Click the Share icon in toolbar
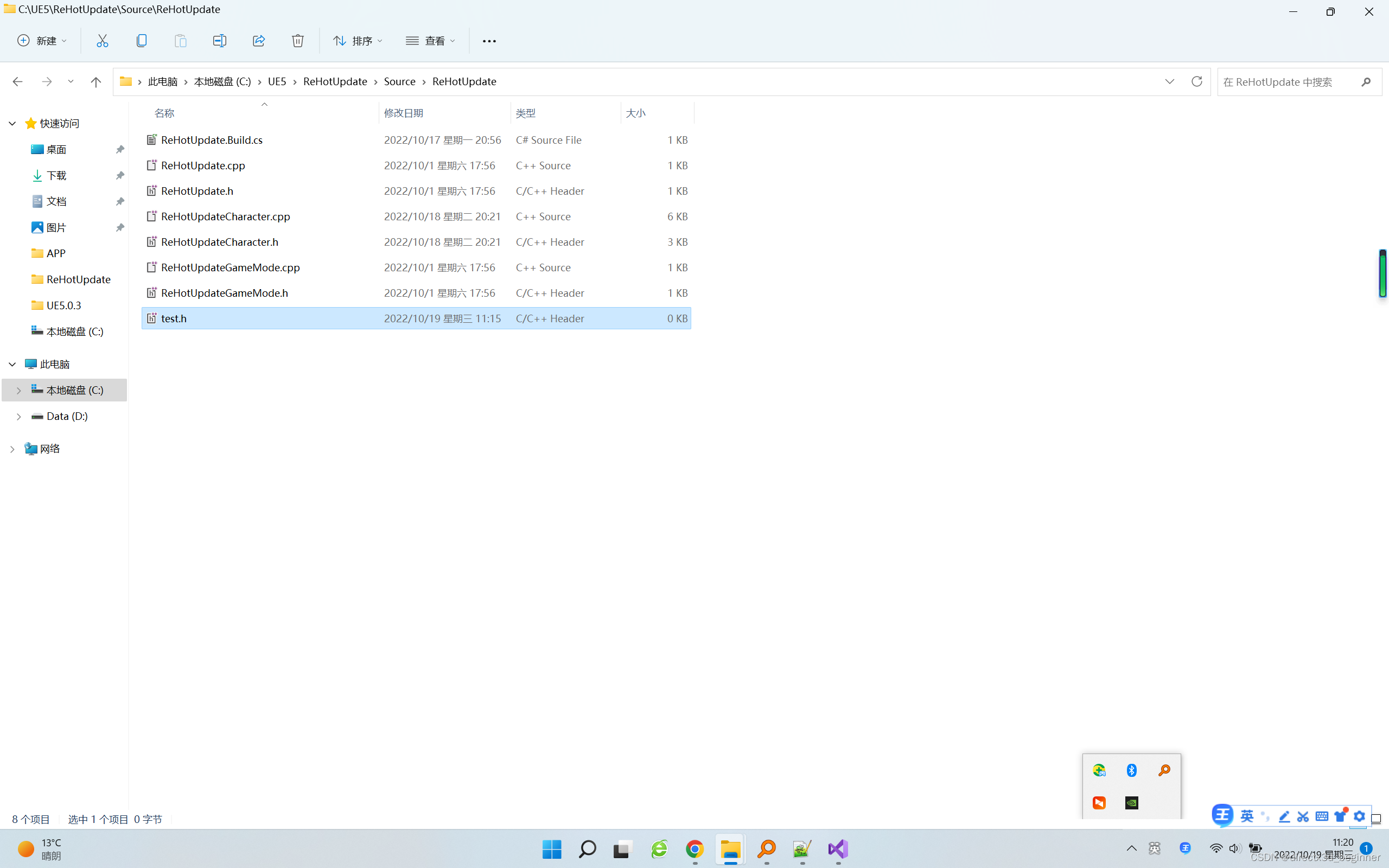Viewport: 1389px width, 868px height. point(258,41)
